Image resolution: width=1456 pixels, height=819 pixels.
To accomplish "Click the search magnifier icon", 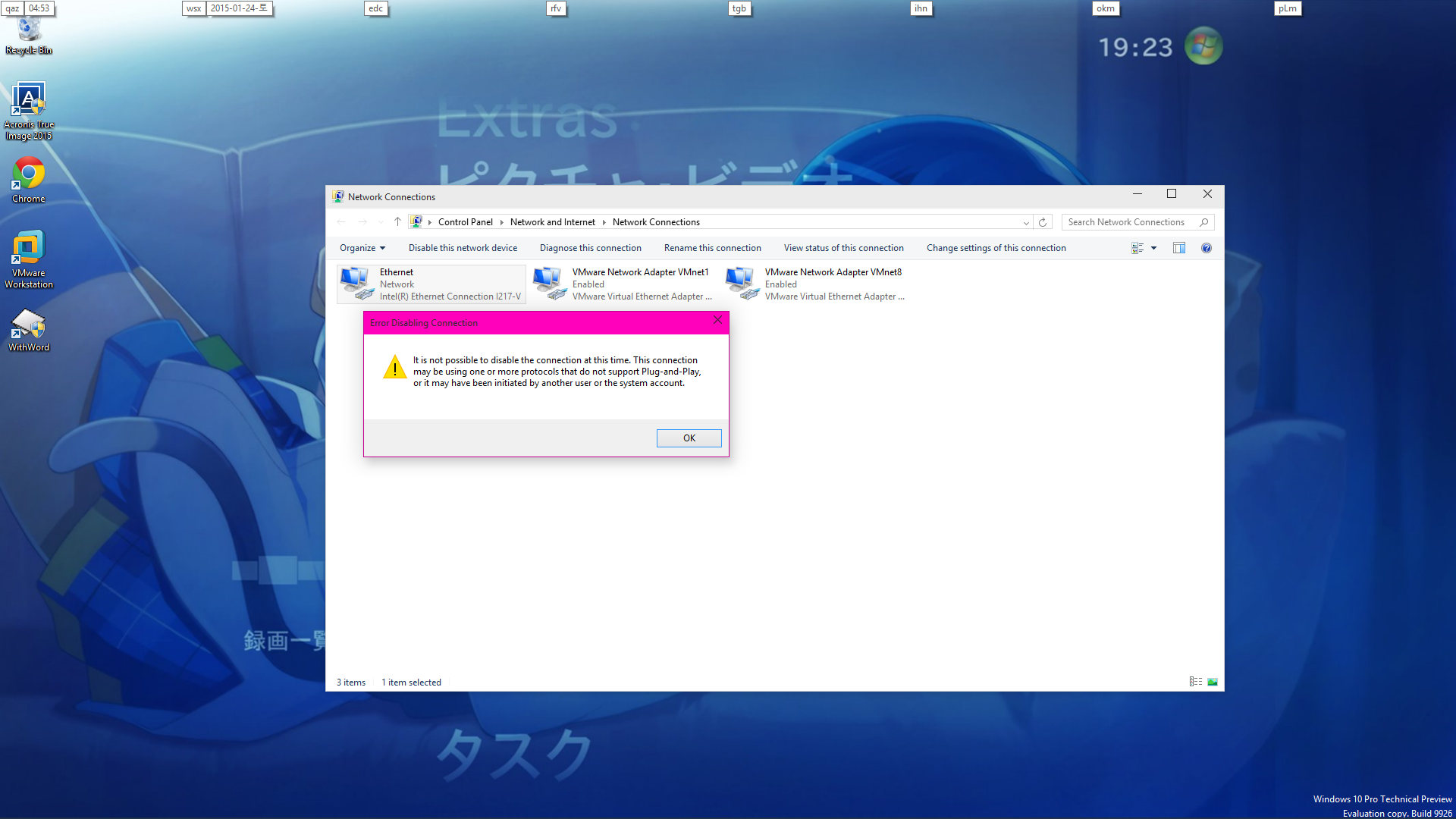I will 1203,222.
